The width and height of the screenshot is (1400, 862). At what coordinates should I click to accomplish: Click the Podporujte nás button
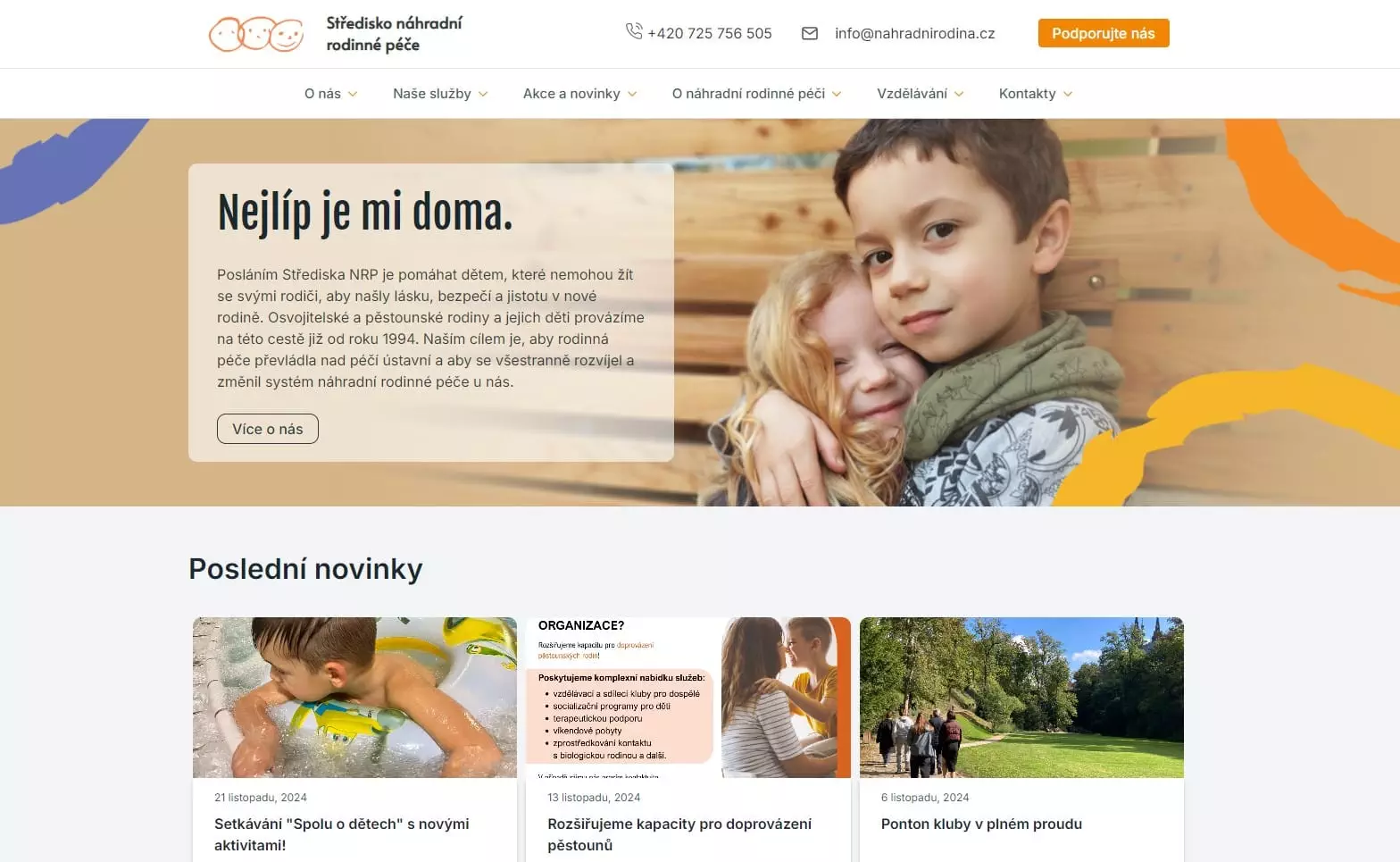pyautogui.click(x=1104, y=33)
